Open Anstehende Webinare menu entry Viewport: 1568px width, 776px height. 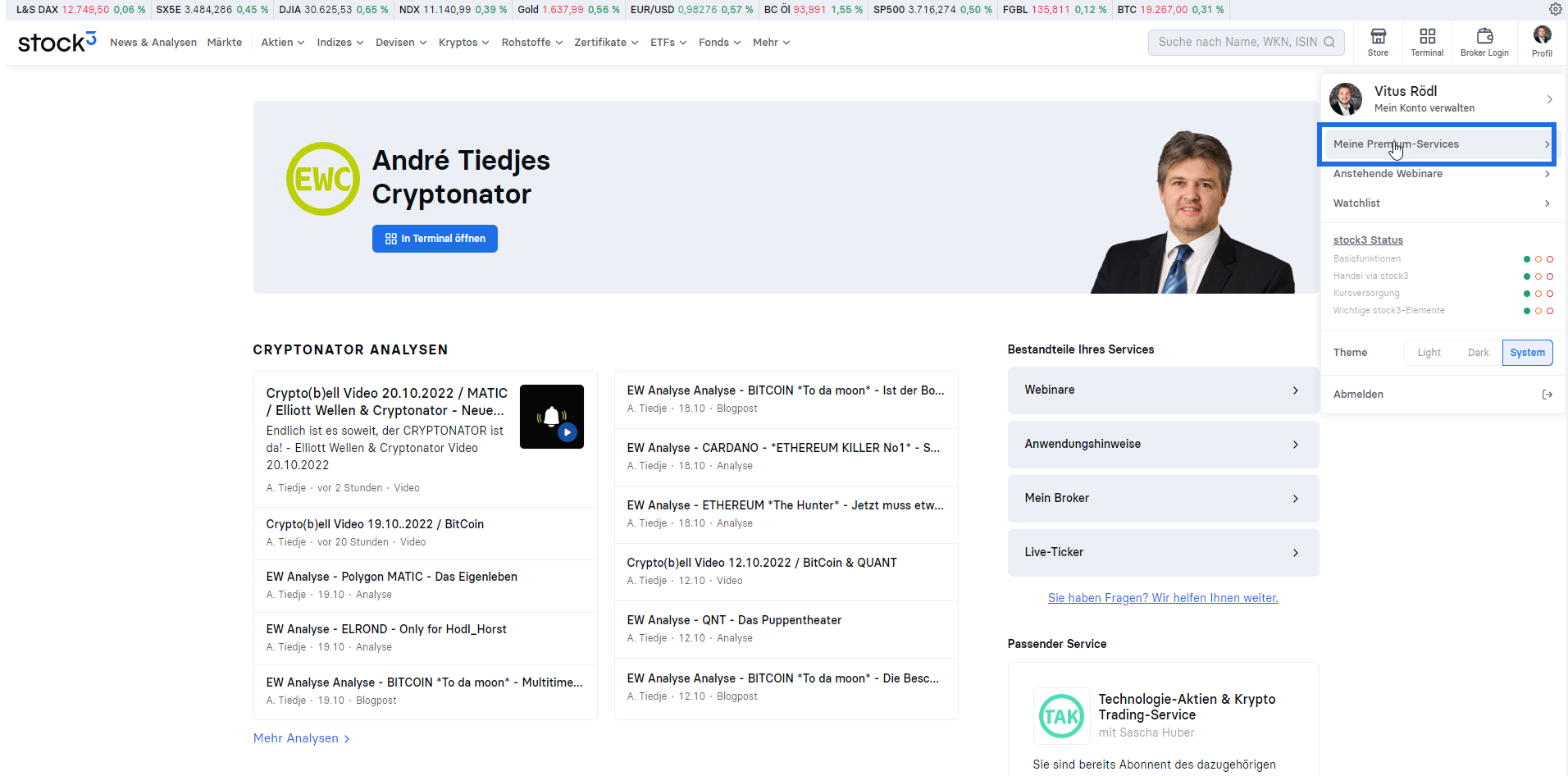[1442, 174]
